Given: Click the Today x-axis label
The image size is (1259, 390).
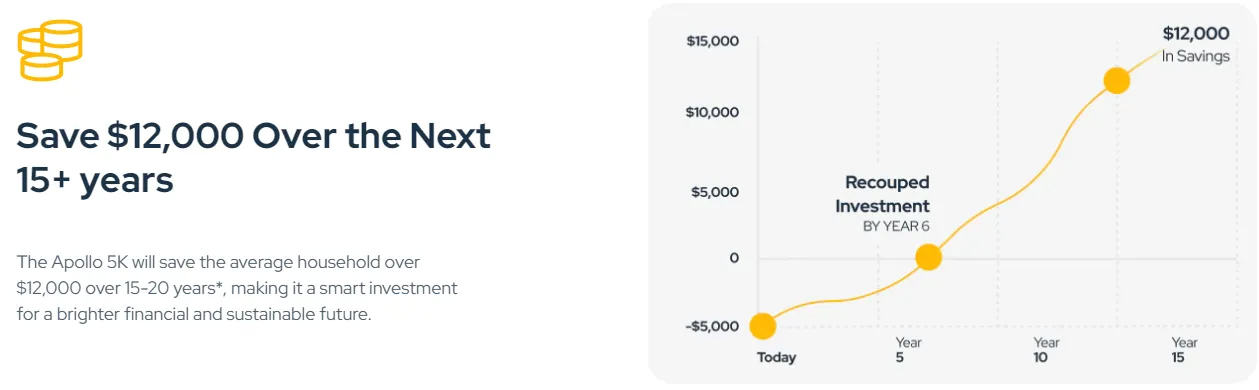Looking at the screenshot, I should pos(777,357).
